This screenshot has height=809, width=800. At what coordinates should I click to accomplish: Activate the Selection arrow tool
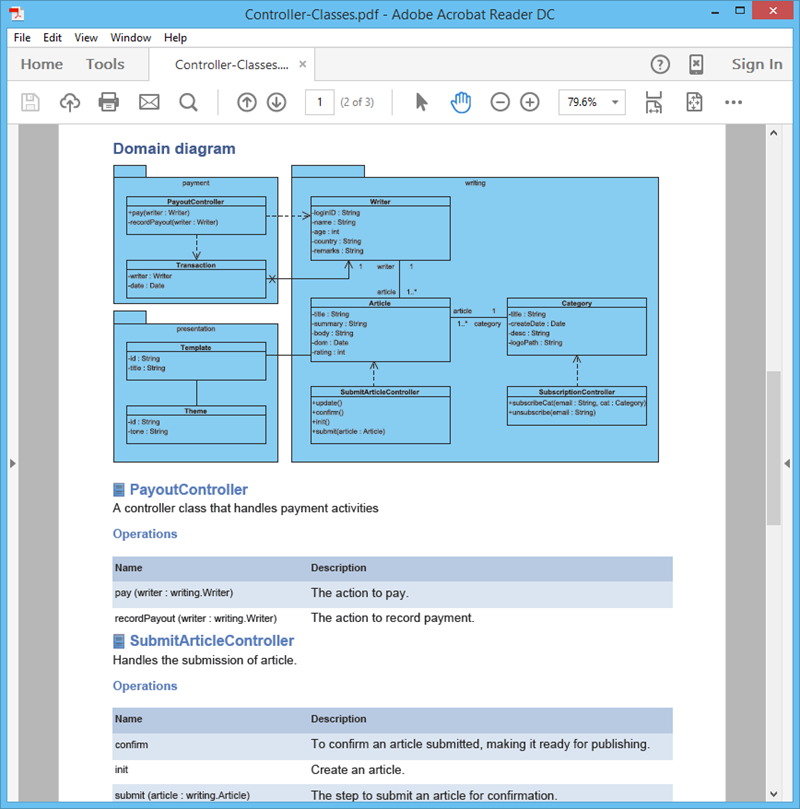(421, 102)
